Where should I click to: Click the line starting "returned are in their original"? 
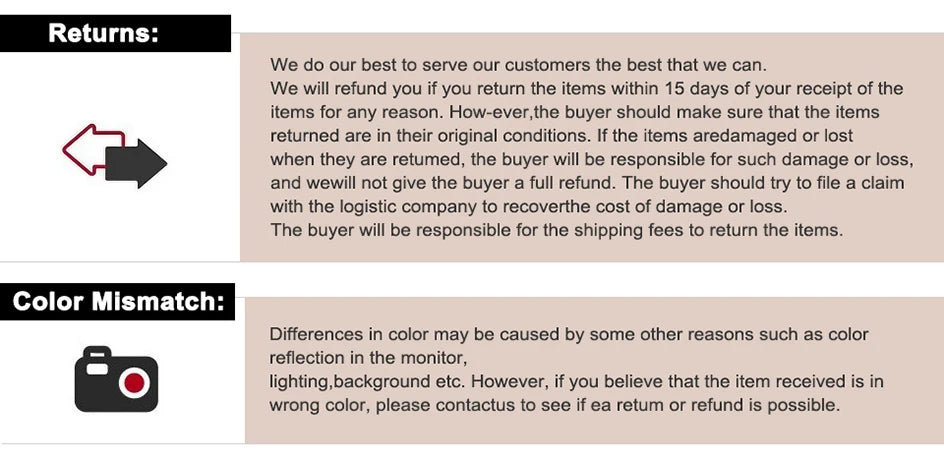pos(561,135)
